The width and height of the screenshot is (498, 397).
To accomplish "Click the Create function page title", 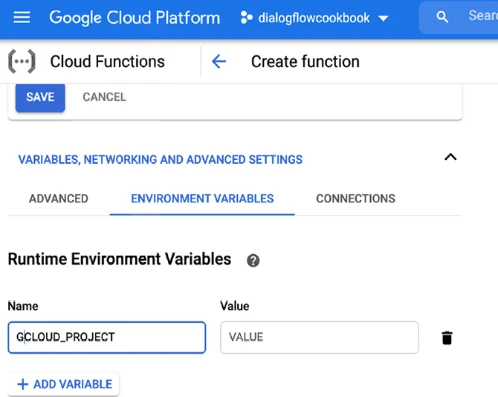I will coord(305,62).
